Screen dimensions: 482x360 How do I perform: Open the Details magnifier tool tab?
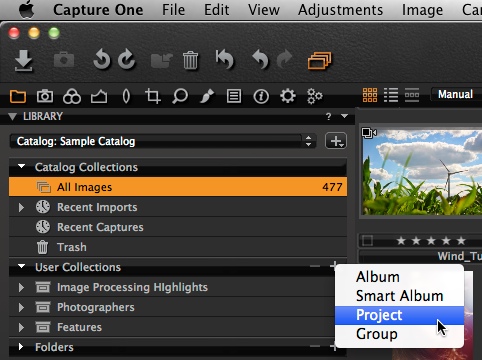(x=180, y=96)
